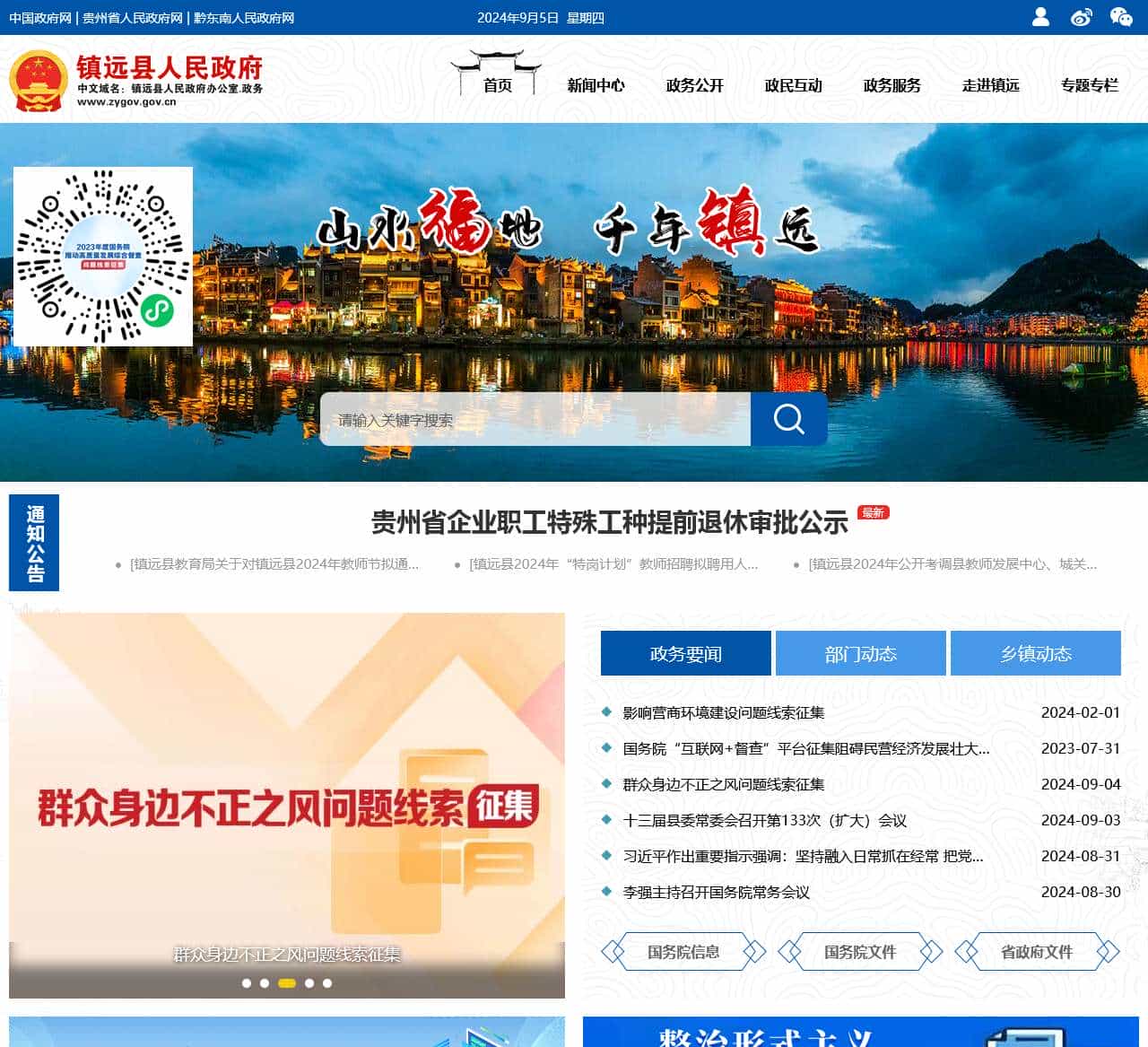Click the 通知公告 side label
Viewport: 1148px width, 1047px height.
coord(34,543)
